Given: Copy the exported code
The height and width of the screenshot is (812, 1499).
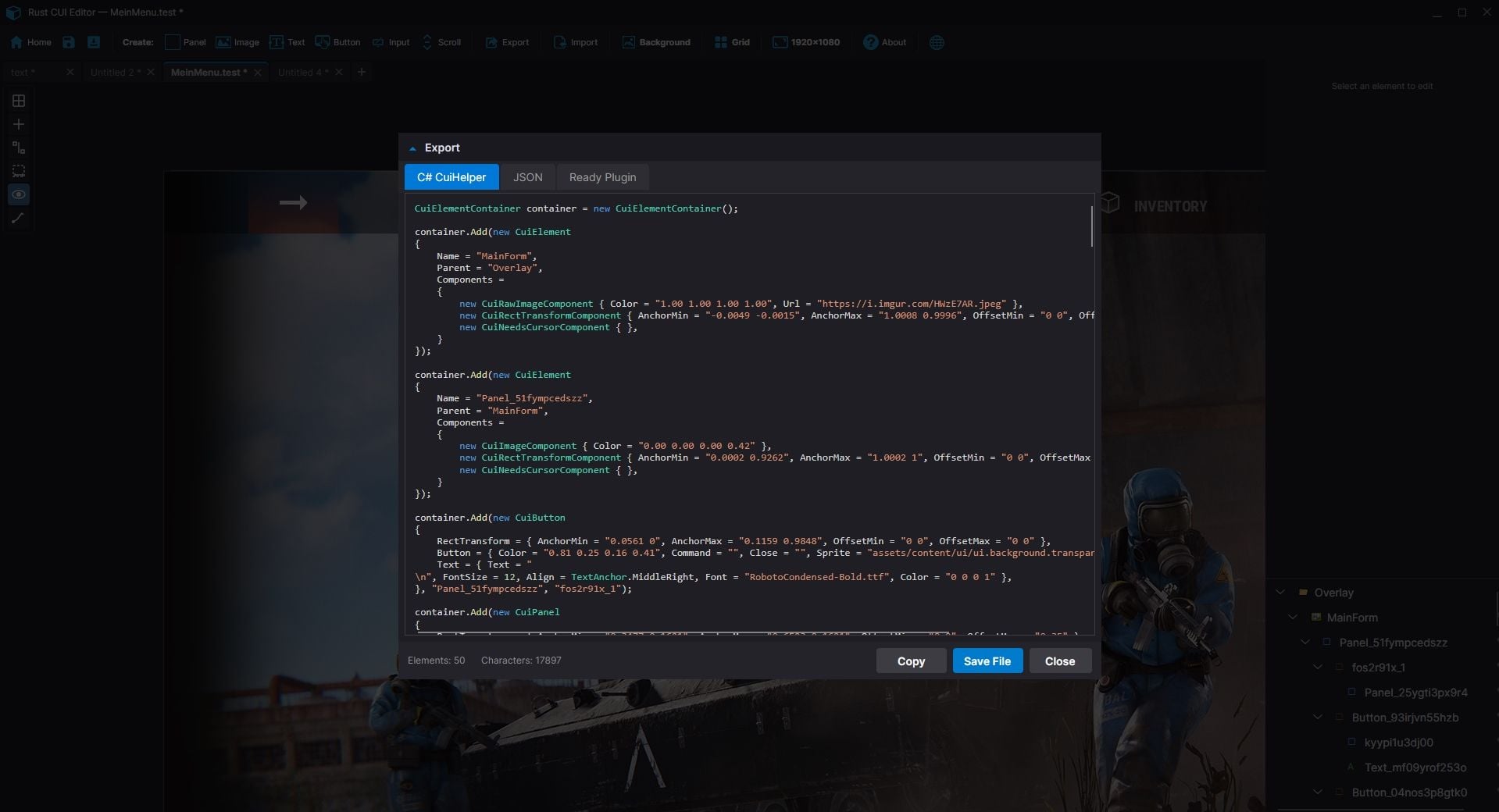Looking at the screenshot, I should pos(910,661).
